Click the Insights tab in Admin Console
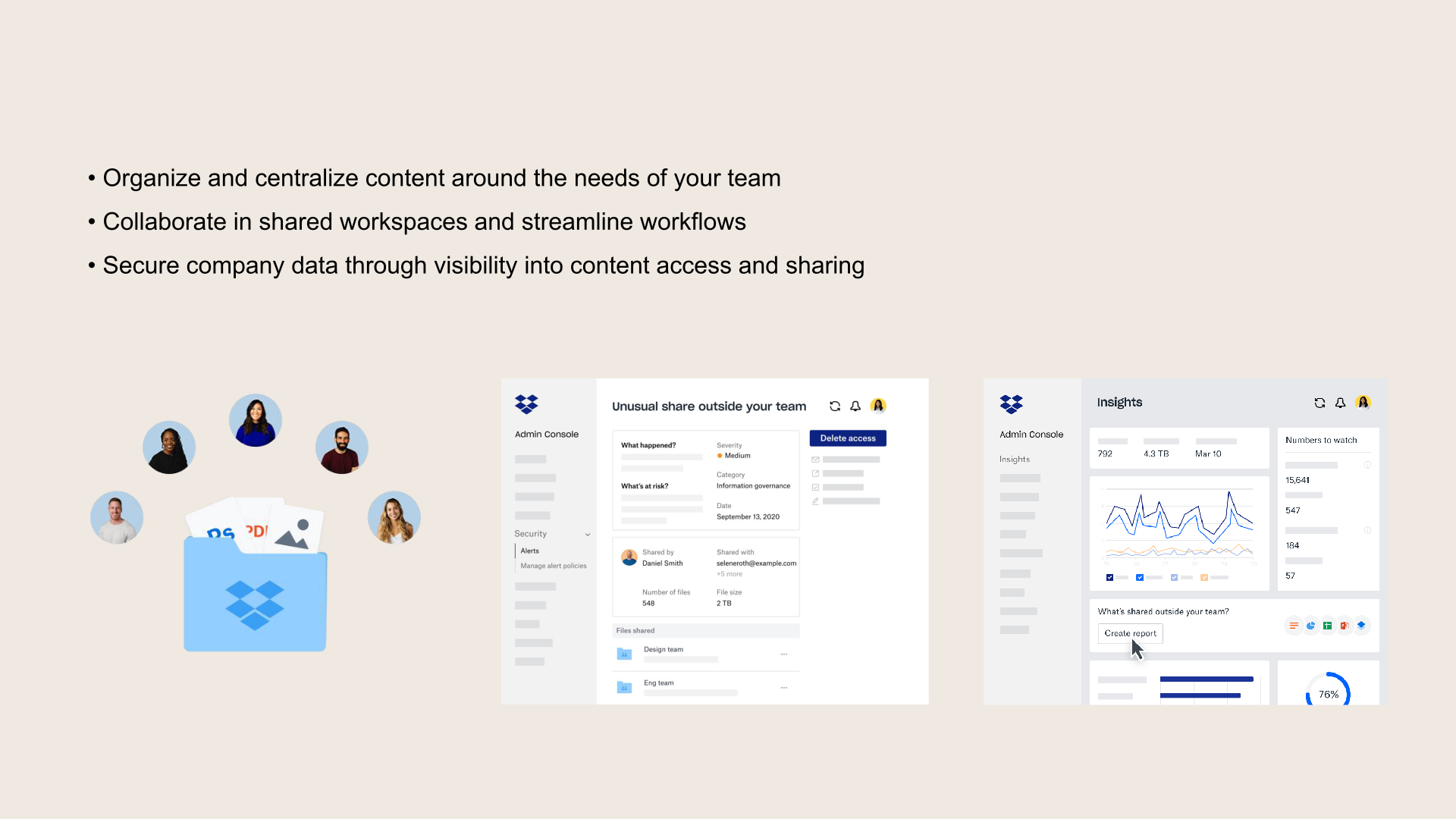 (x=1013, y=458)
